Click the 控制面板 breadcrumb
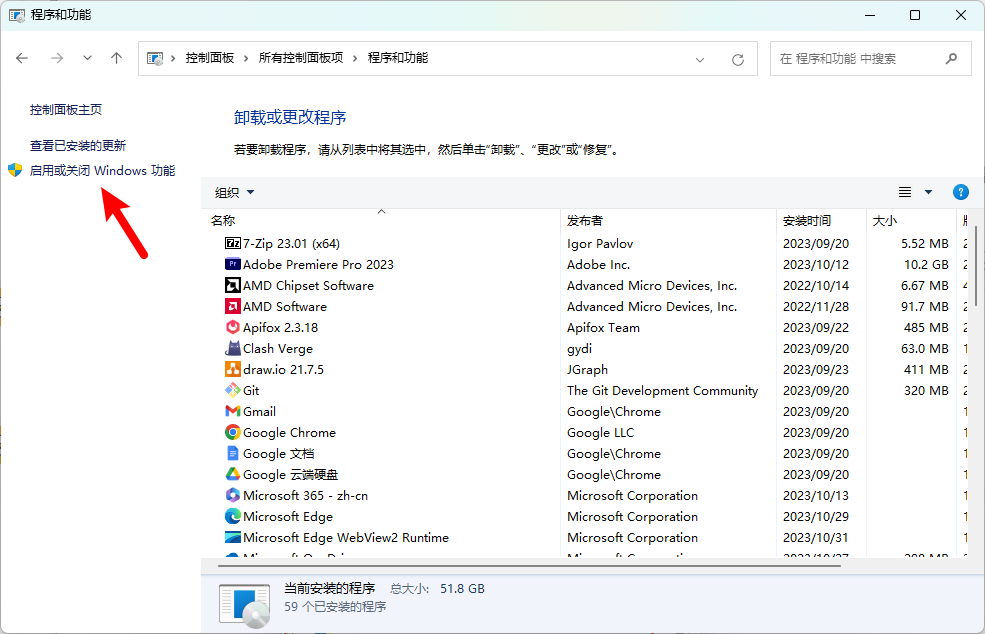Viewport: 985px width, 634px height. pos(210,58)
